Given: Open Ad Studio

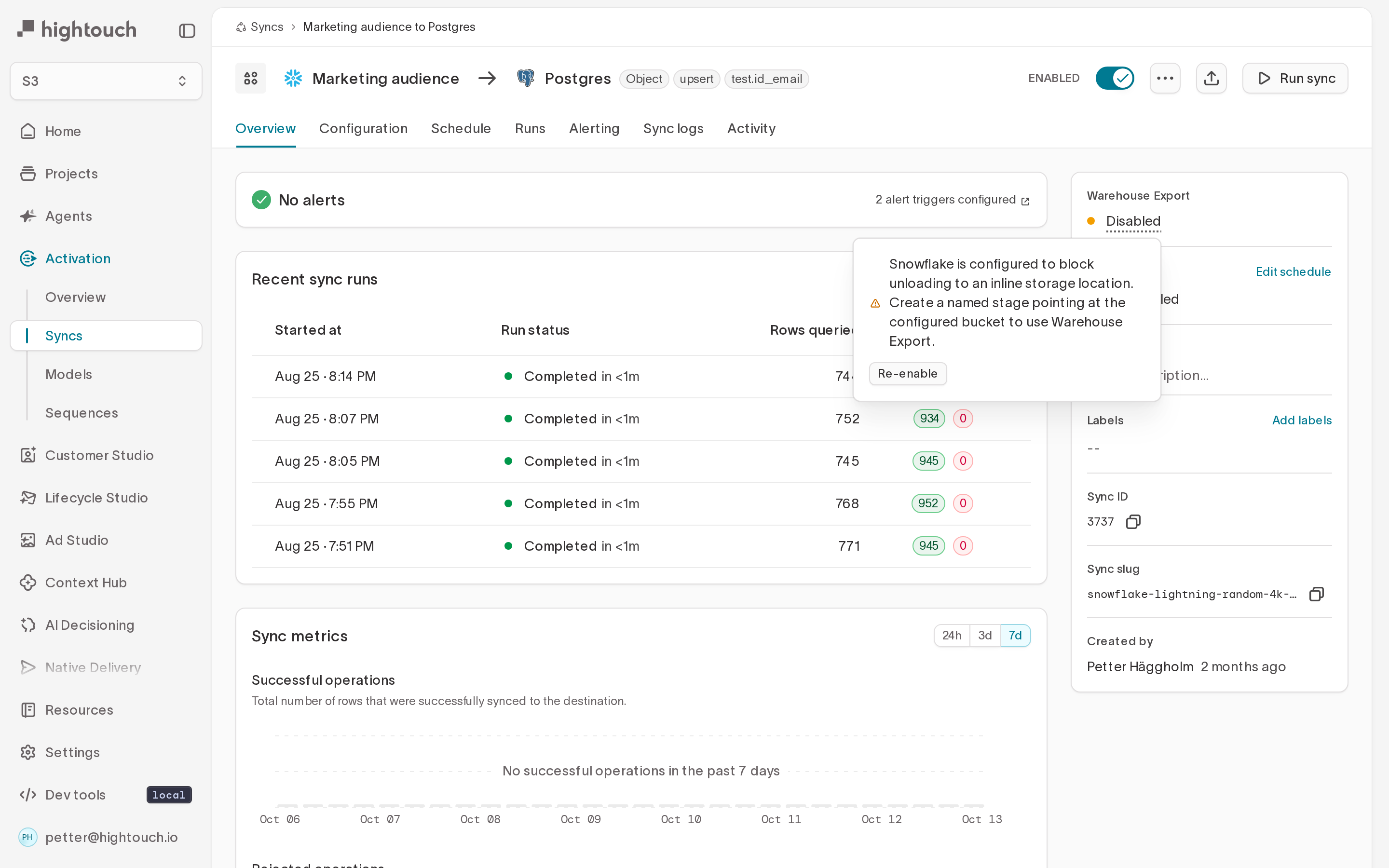Looking at the screenshot, I should (76, 541).
